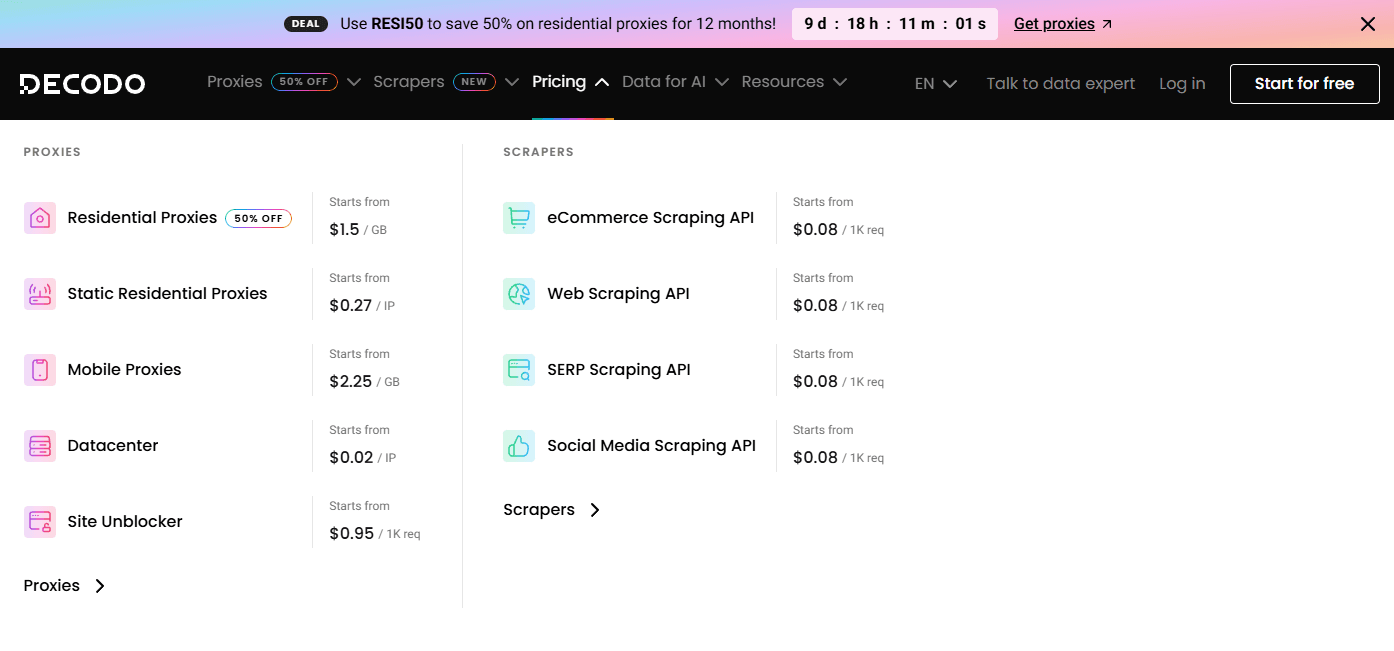The image size is (1394, 651).
Task: Close the promotional deal banner
Action: [x=1368, y=24]
